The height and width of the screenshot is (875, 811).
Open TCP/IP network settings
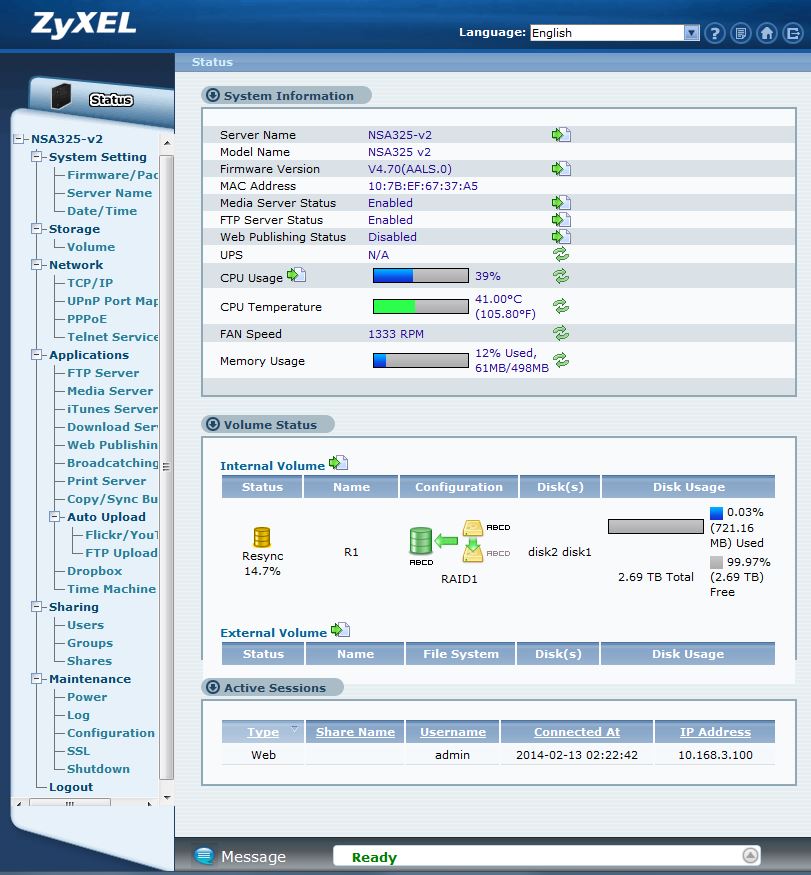click(x=90, y=282)
